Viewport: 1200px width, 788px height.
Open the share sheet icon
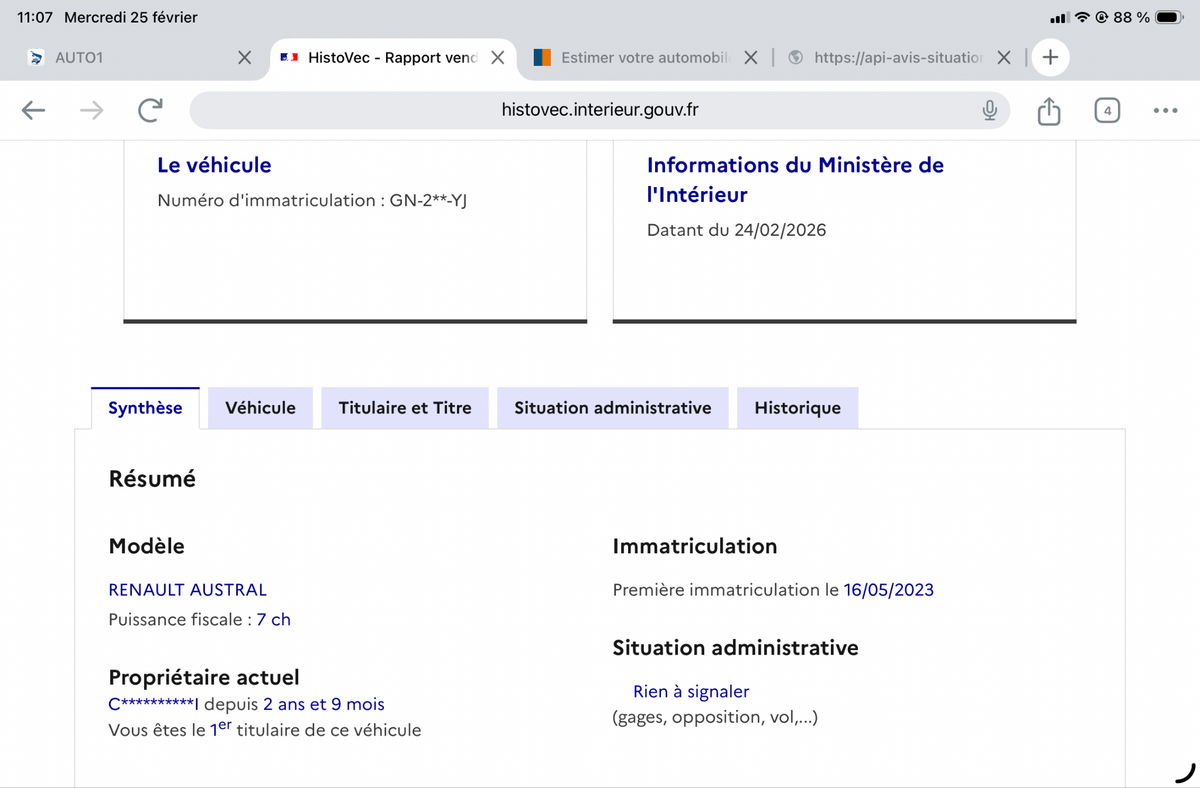(x=1048, y=111)
